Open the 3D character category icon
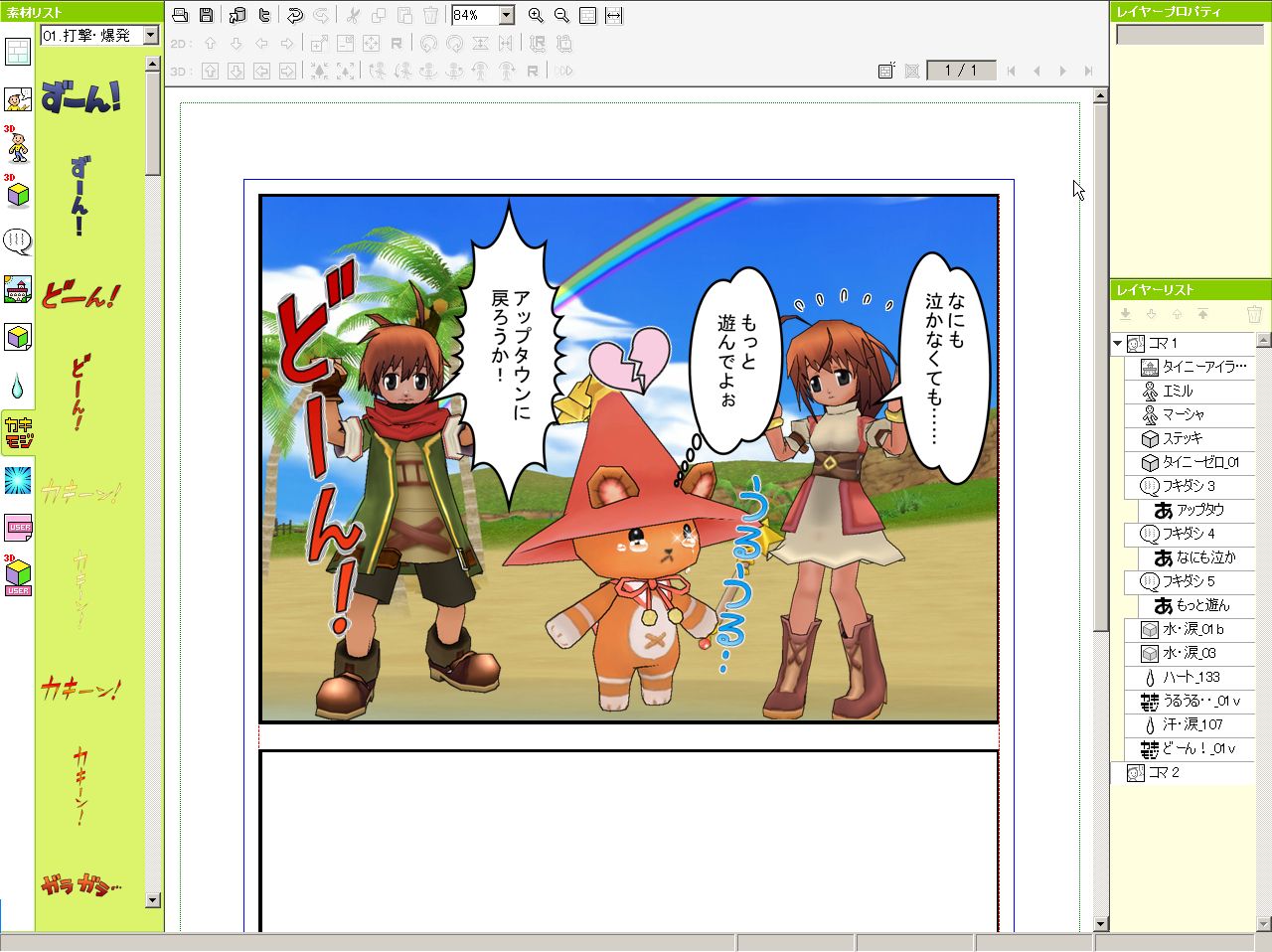 click(18, 145)
